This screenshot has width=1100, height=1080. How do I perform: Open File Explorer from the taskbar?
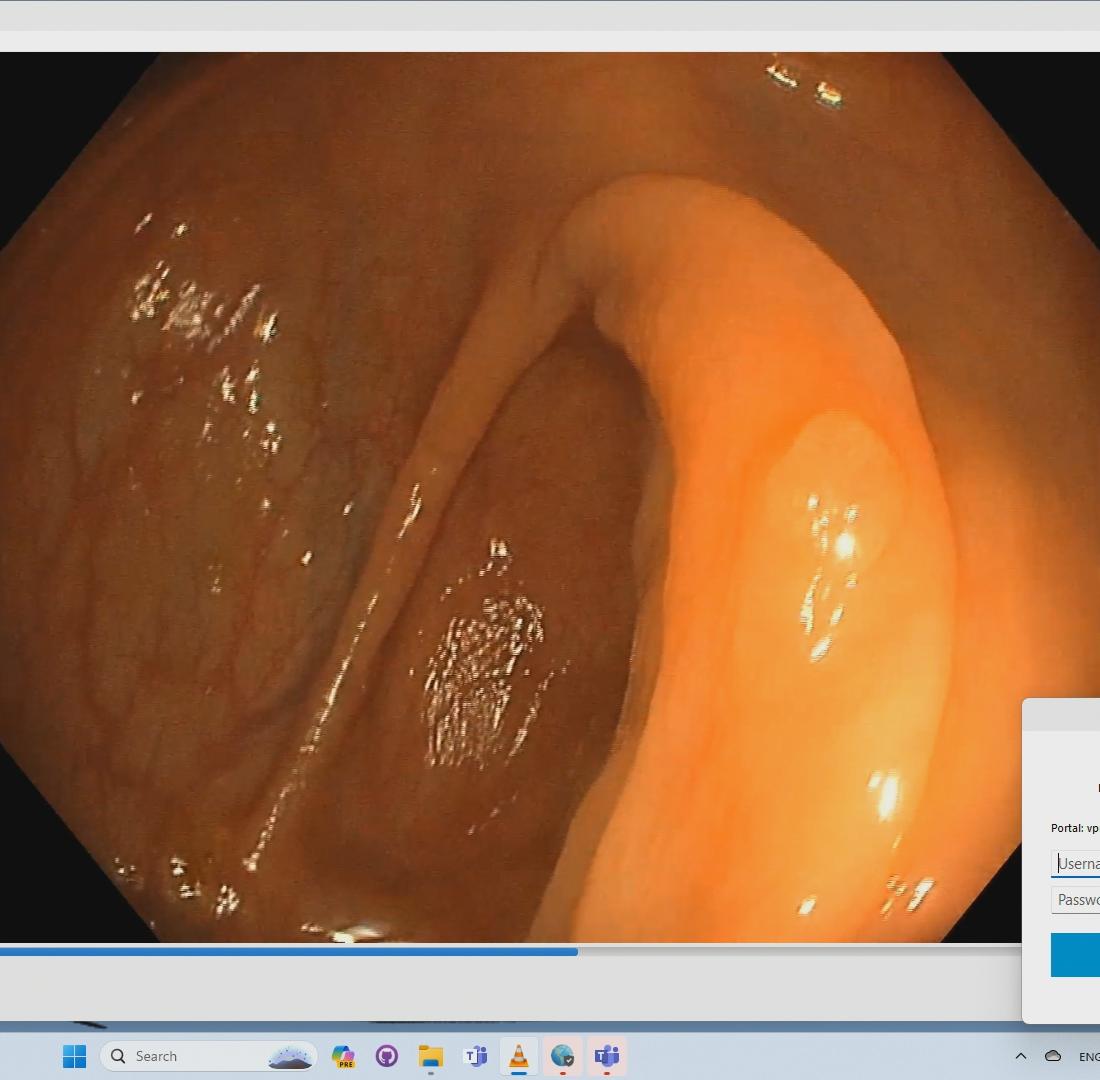(431, 1056)
